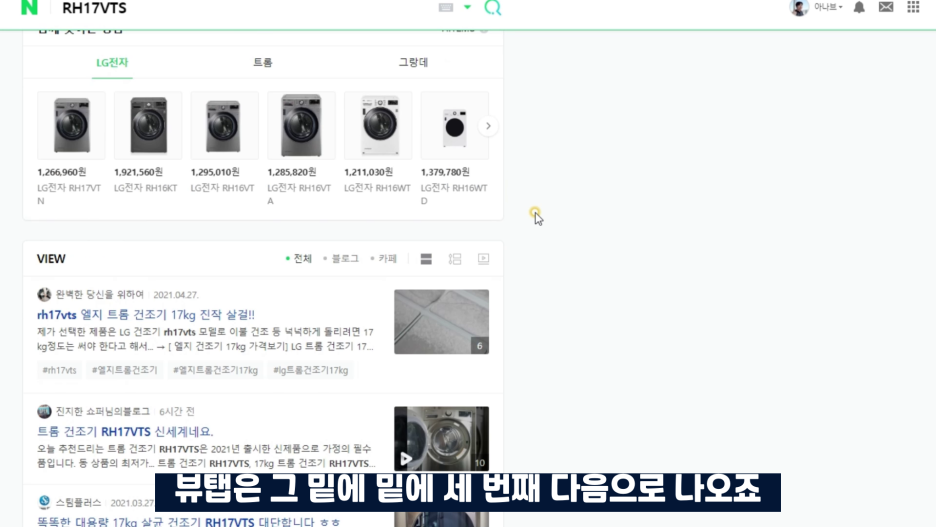This screenshot has width=936, height=527.
Task: Open the Naver services grid icon
Action: tap(913, 7)
